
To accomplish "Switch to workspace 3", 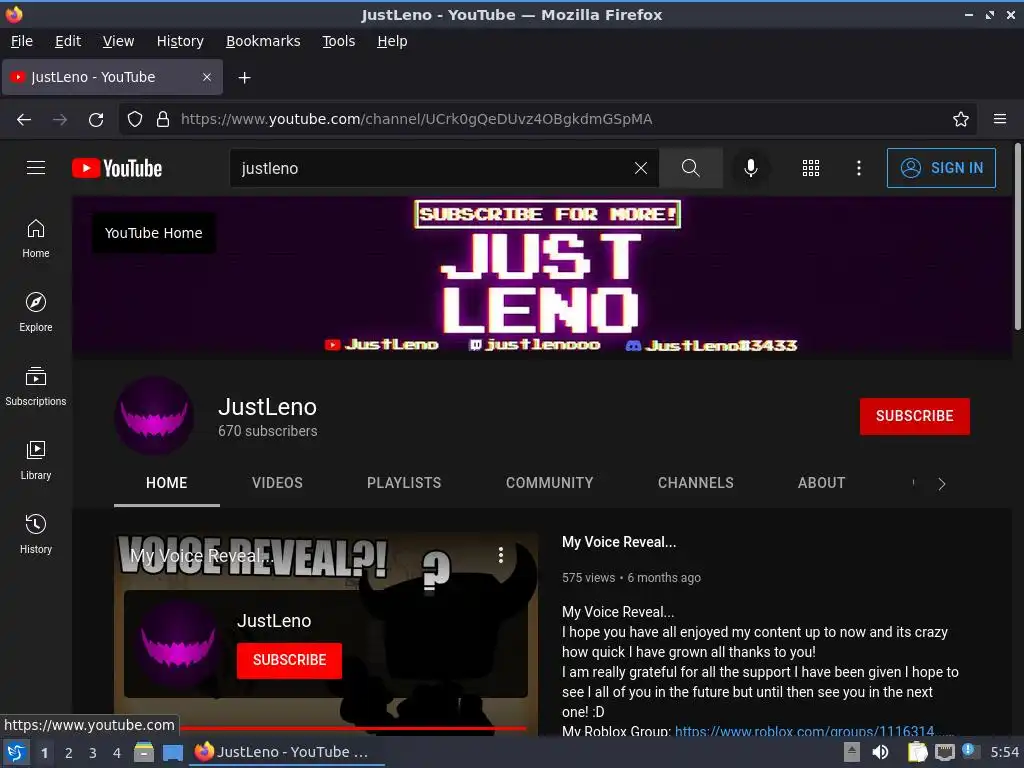I will [93, 753].
